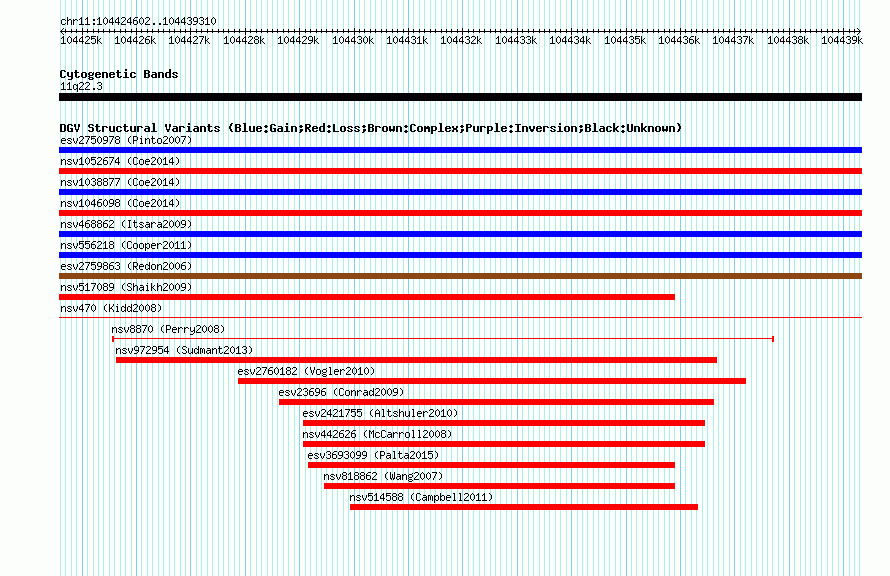Click the red bar under nsv972954
Viewport: 890px width, 576px height.
point(416,360)
